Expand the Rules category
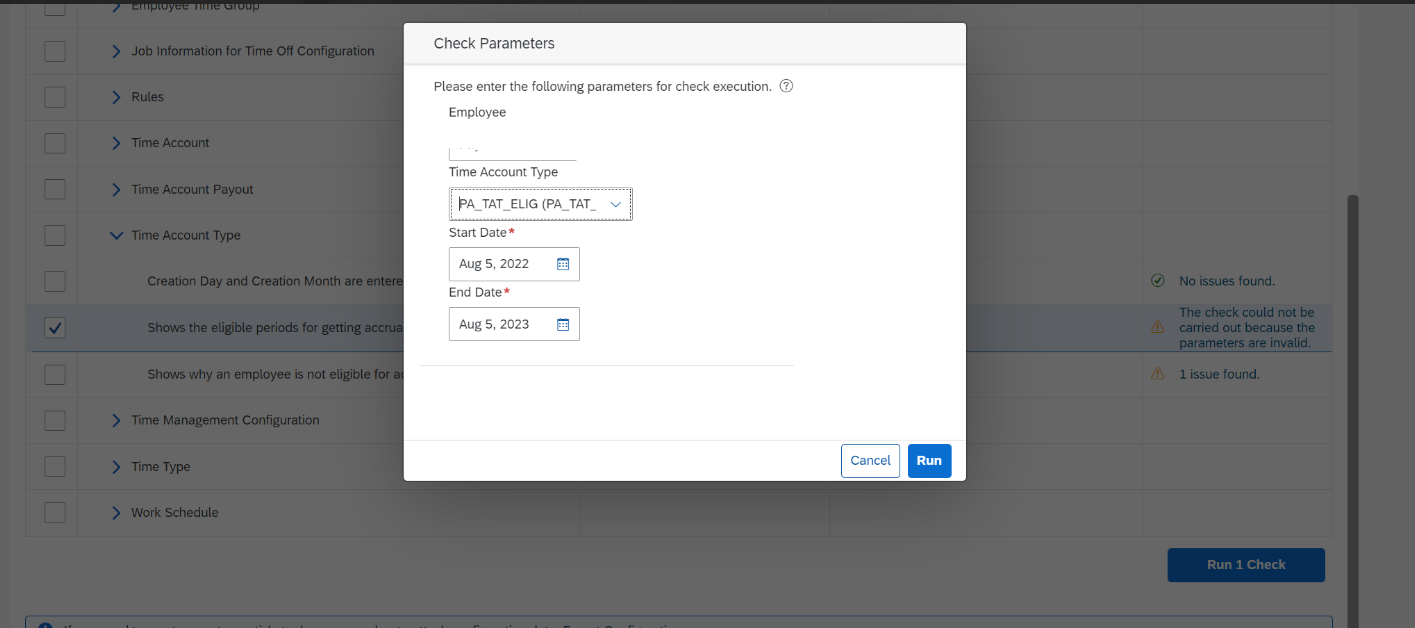This screenshot has height=628, width=1415. pos(116,97)
